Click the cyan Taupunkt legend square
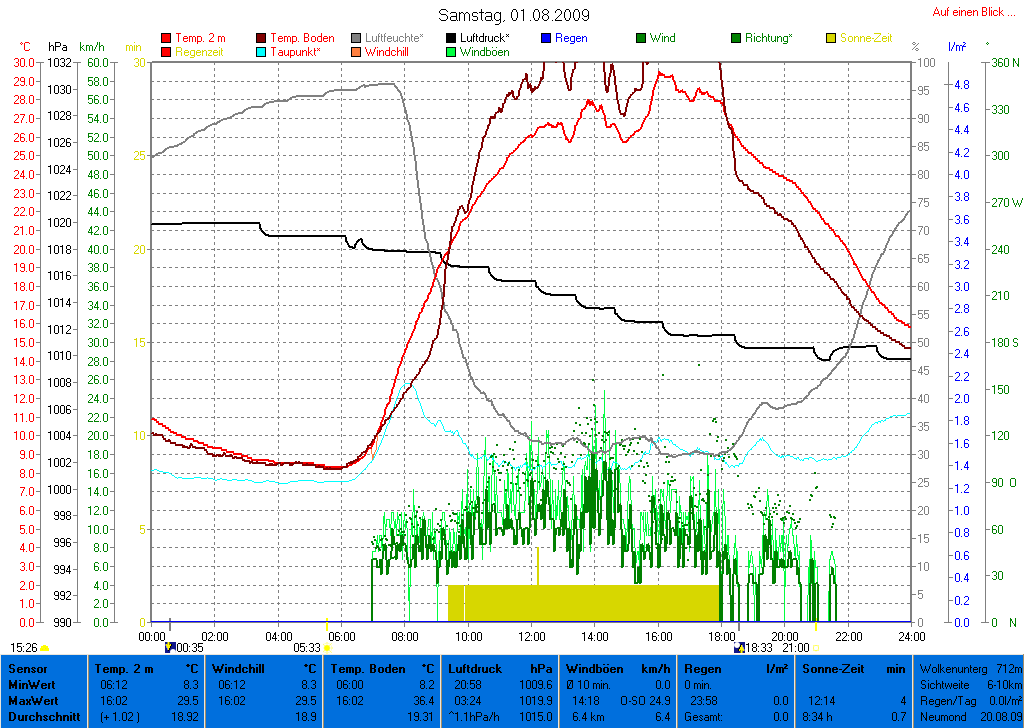 (262, 52)
